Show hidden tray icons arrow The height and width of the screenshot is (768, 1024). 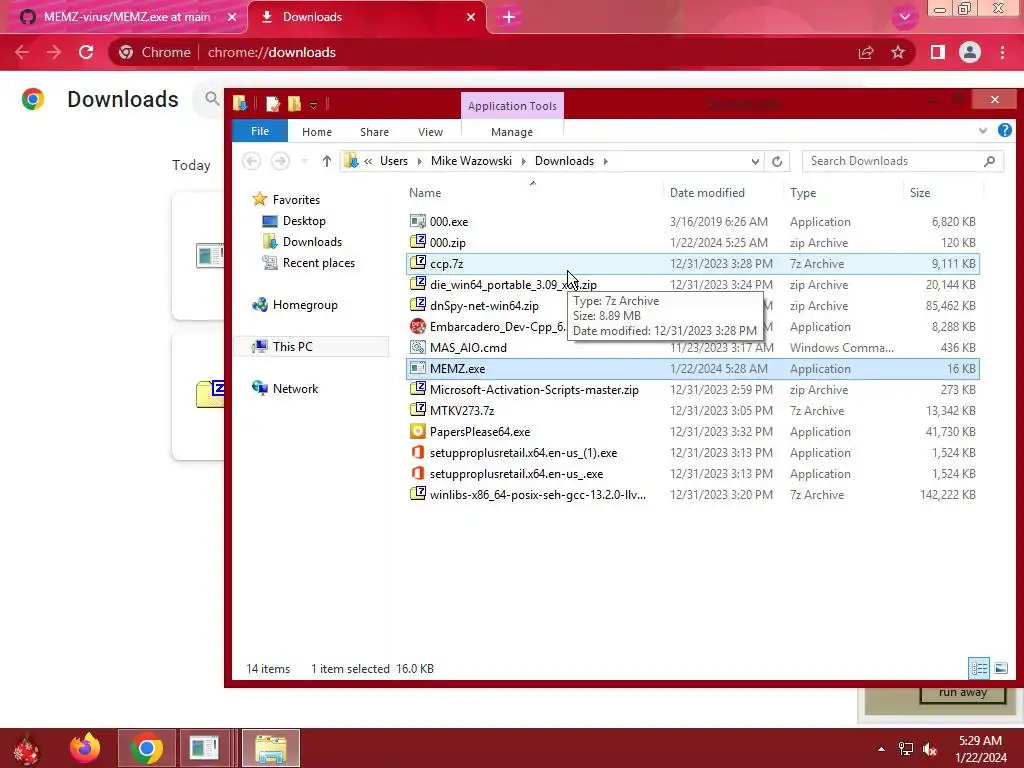click(x=881, y=749)
